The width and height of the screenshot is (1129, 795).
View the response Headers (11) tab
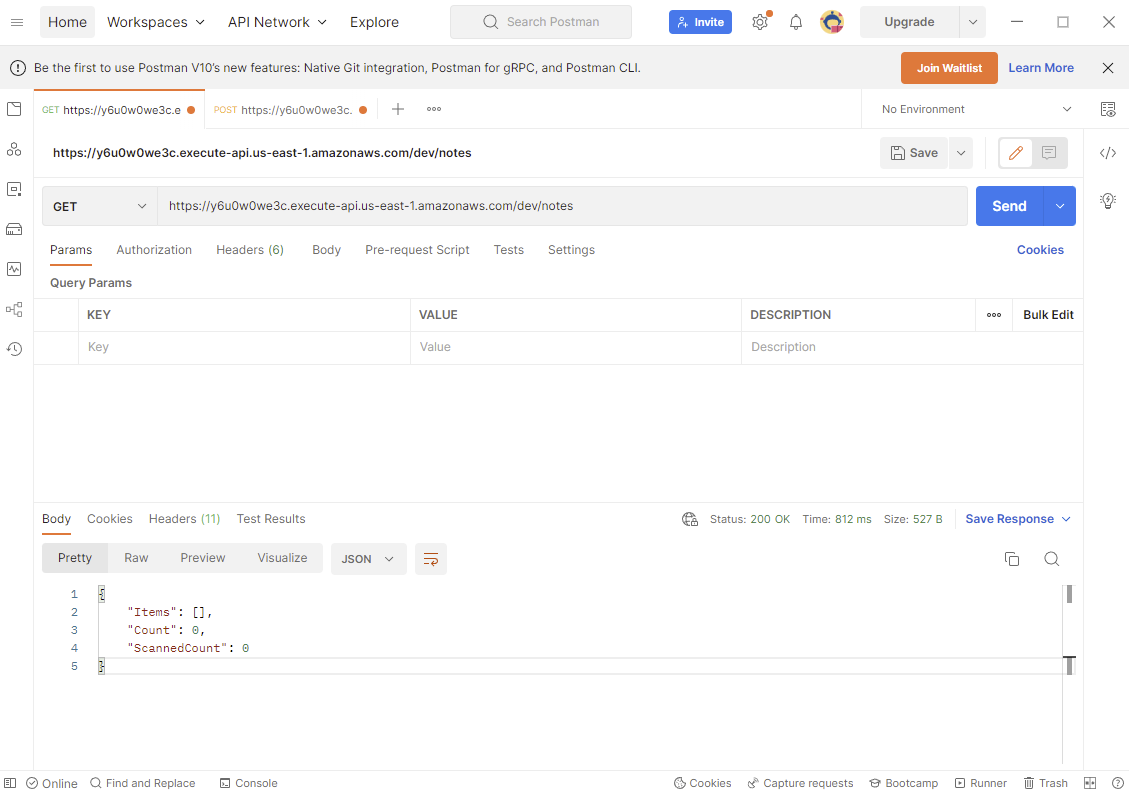point(184,519)
